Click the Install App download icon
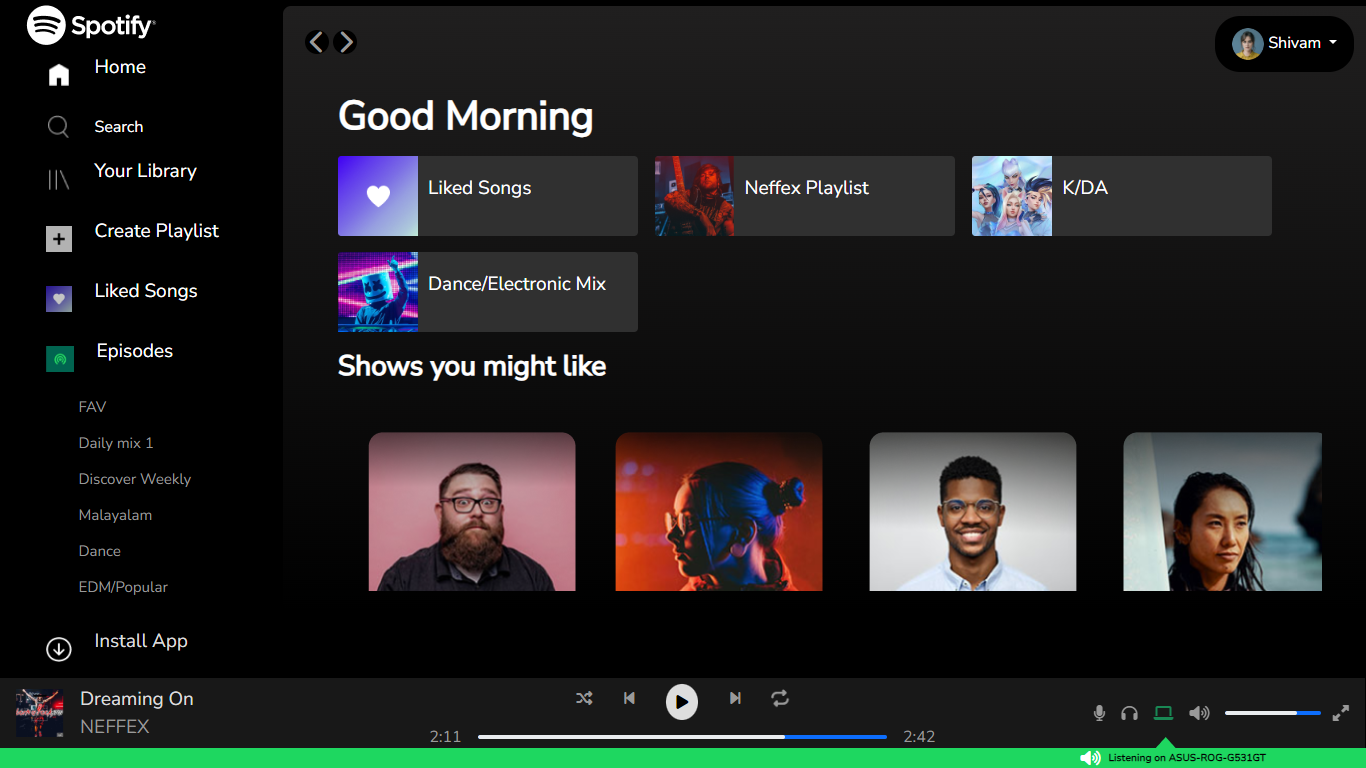The image size is (1366, 768). [59, 649]
